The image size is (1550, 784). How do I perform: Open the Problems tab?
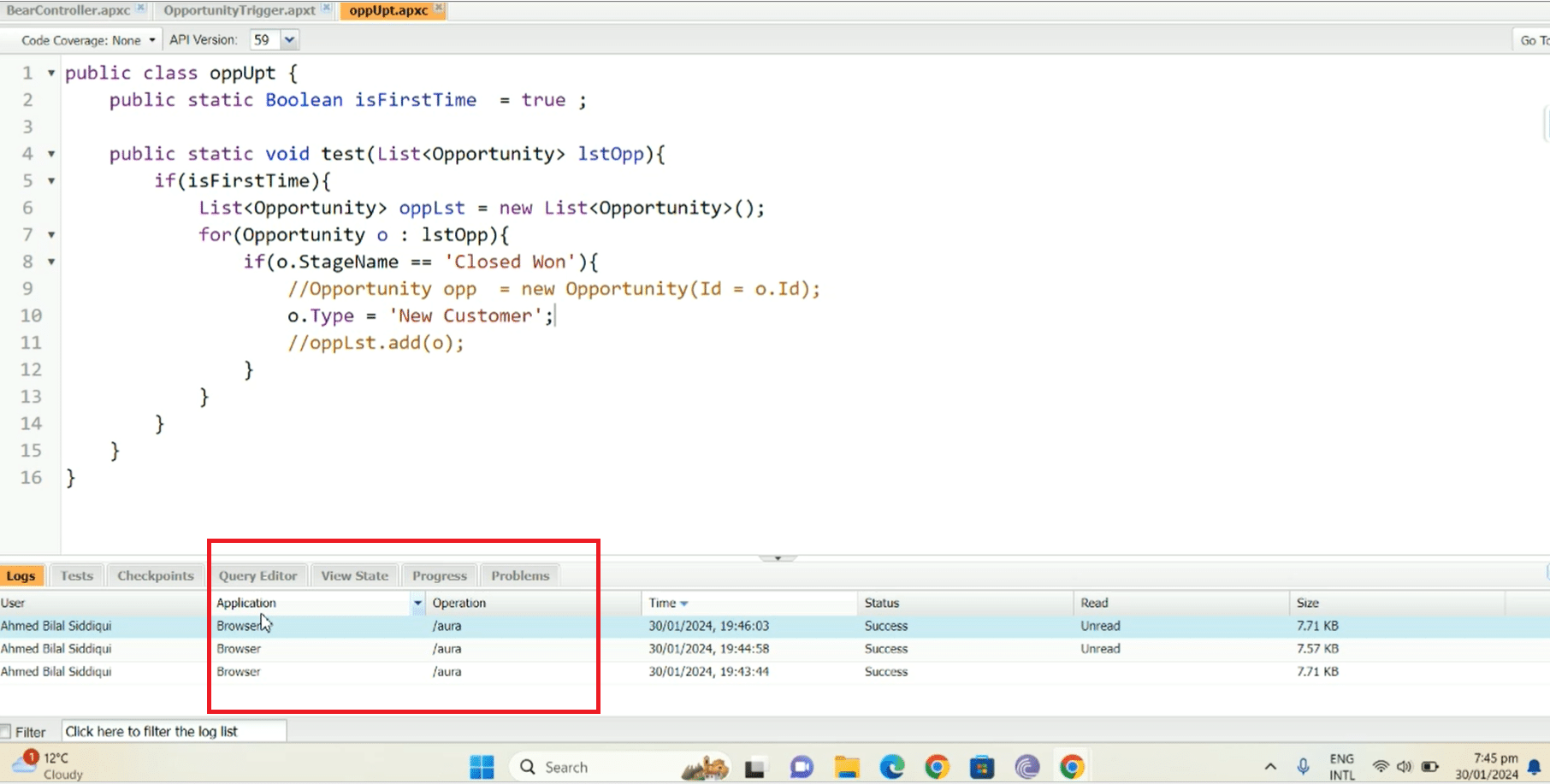tap(520, 575)
